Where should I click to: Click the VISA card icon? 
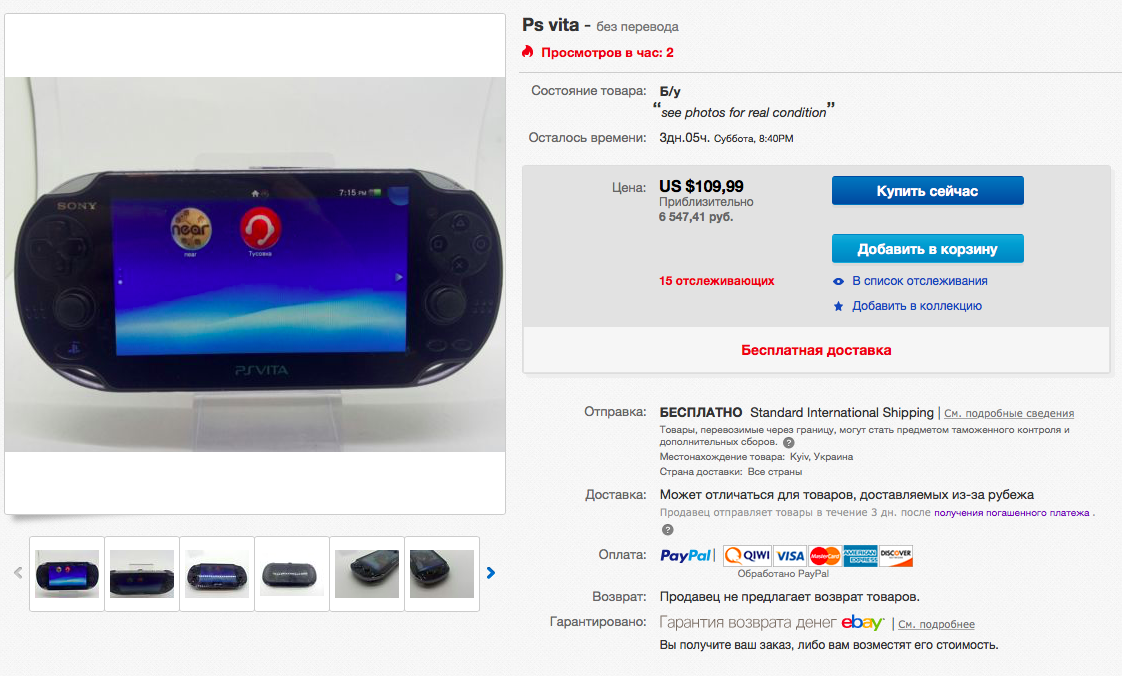790,556
